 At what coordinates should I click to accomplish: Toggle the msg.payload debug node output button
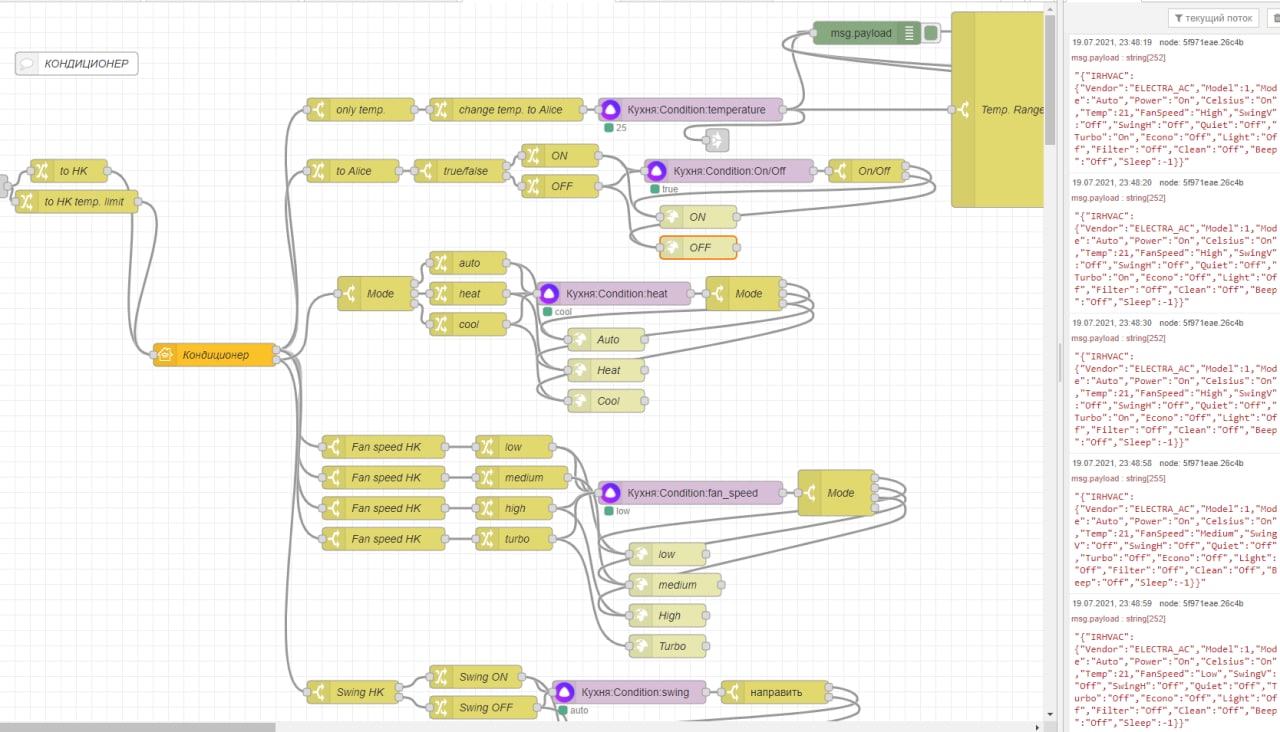pos(932,33)
